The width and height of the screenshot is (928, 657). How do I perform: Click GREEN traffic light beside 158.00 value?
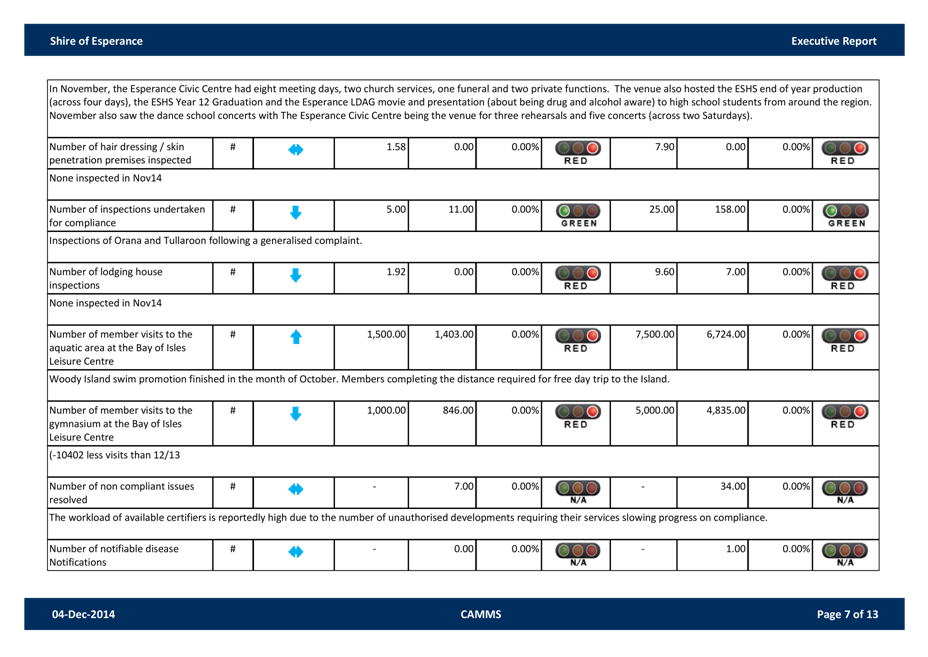click(x=844, y=214)
